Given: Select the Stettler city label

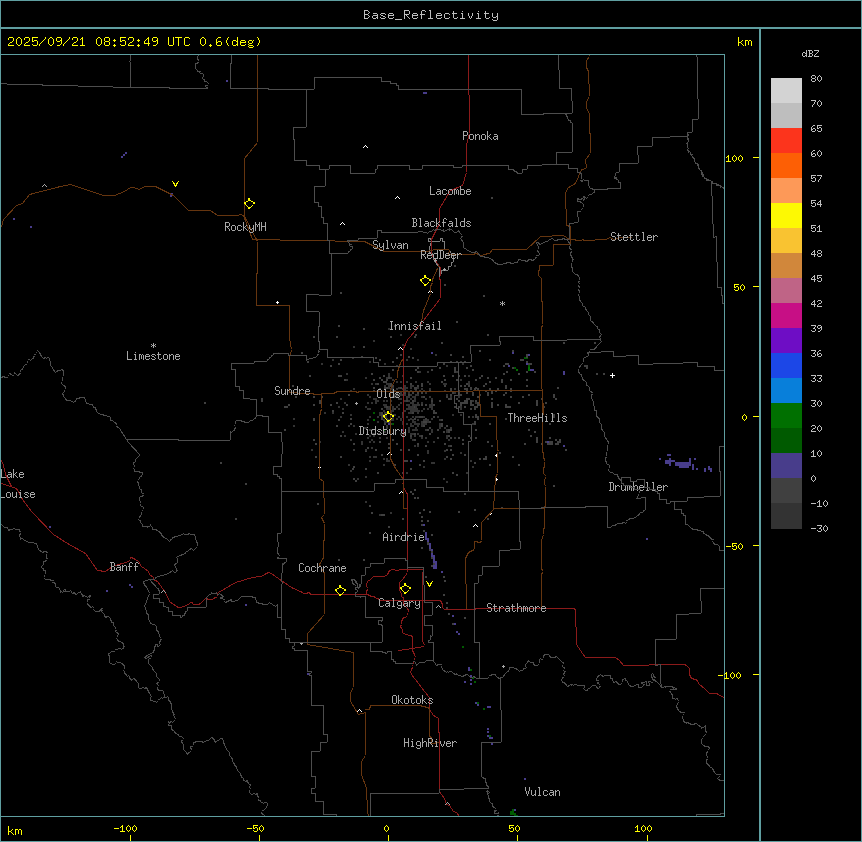Looking at the screenshot, I should click(634, 237).
